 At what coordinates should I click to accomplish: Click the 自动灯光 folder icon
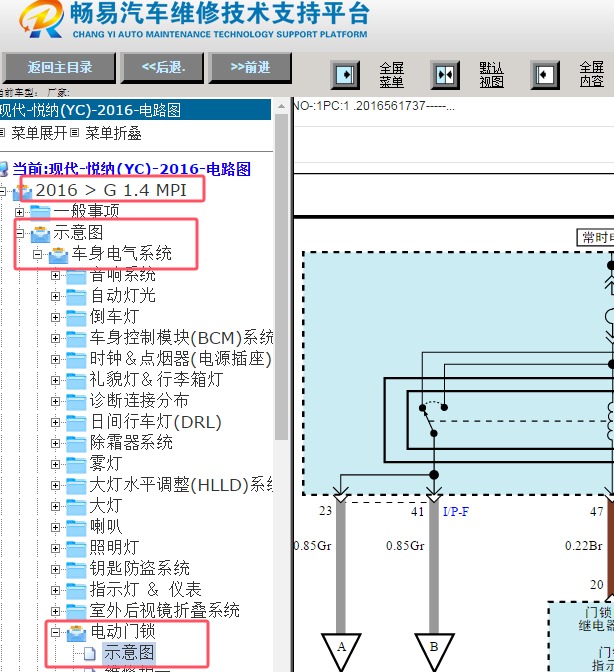click(x=76, y=297)
